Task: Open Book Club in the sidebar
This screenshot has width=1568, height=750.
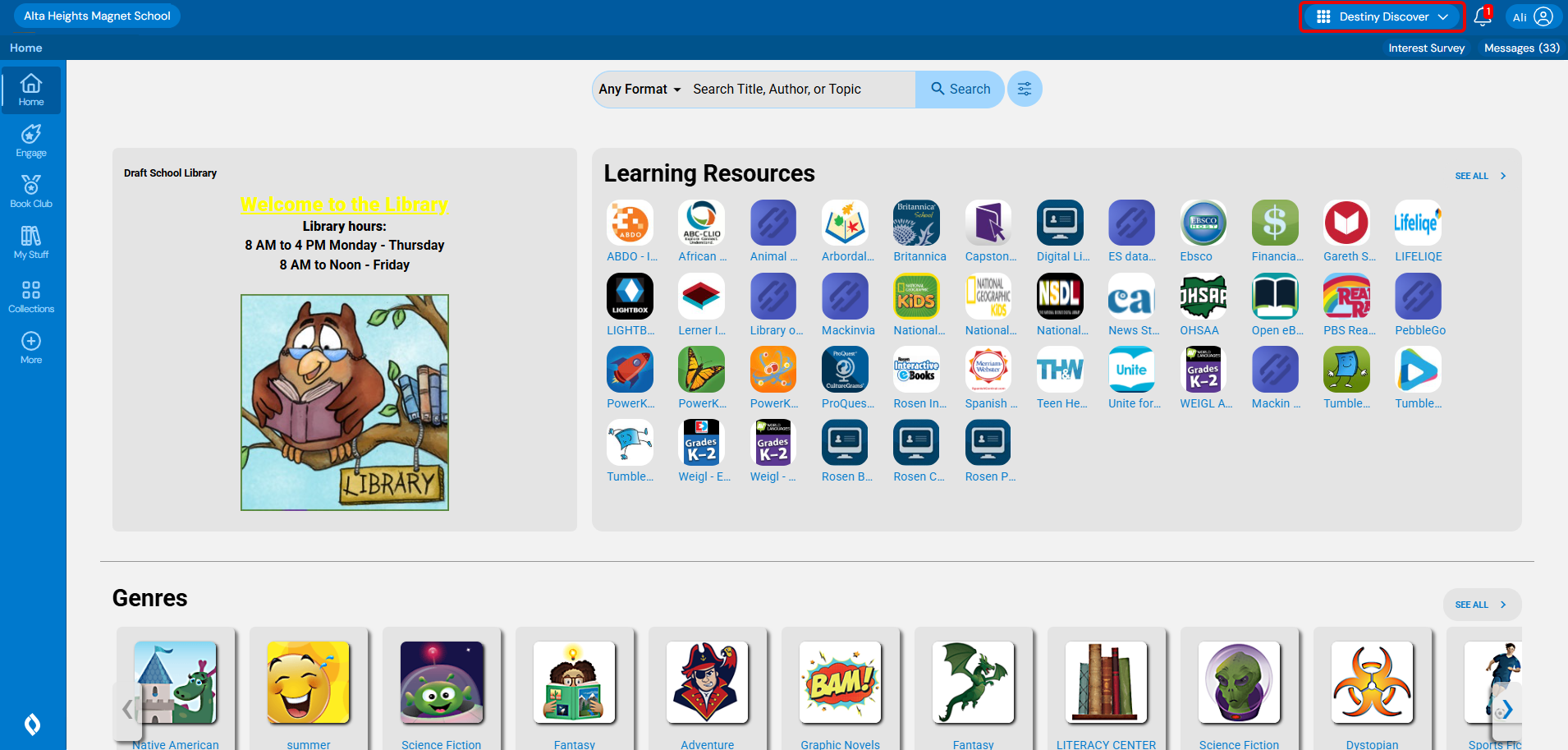Action: point(31,192)
